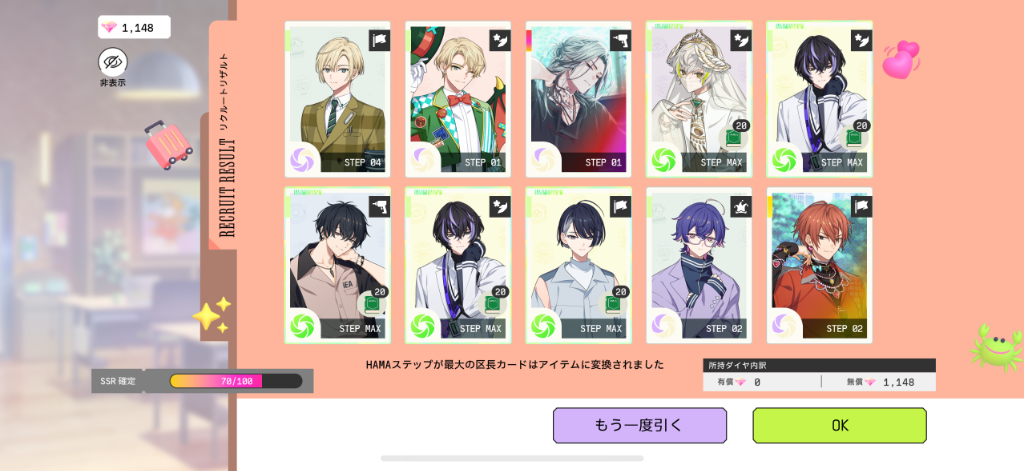Click the yellow sparkles sticker icon
The height and width of the screenshot is (471, 1024).
pos(213,316)
